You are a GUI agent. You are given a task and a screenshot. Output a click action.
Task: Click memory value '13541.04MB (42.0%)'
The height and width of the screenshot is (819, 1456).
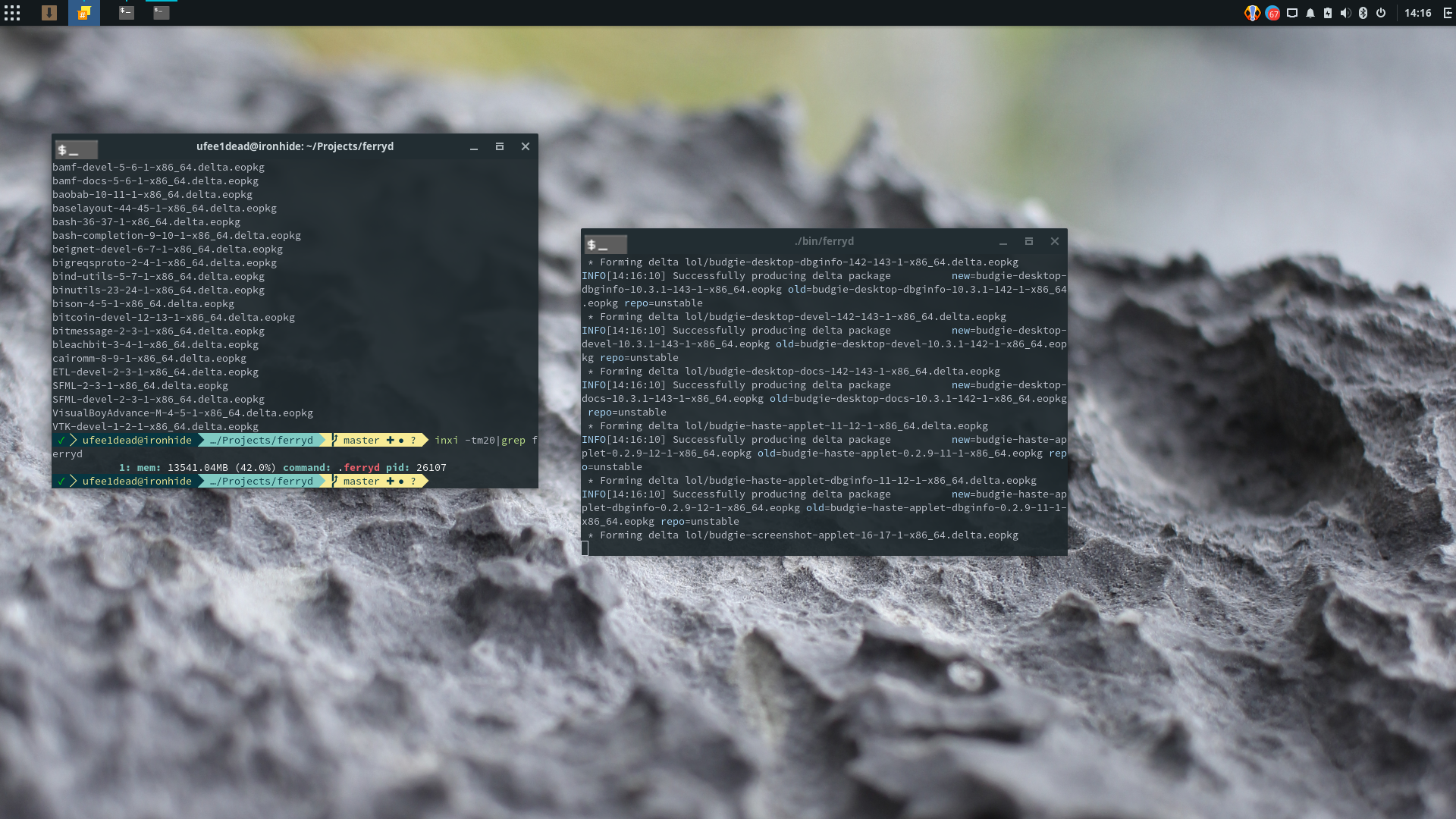222,468
